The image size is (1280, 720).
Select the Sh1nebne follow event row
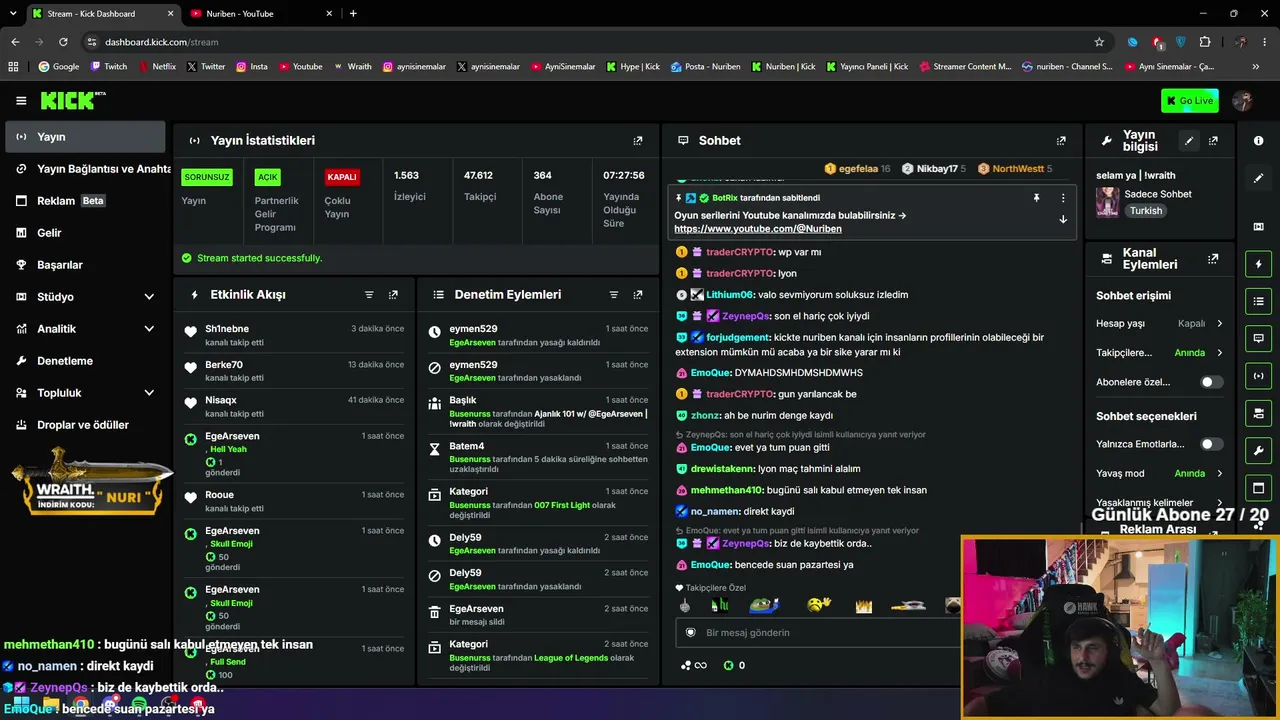coord(295,335)
